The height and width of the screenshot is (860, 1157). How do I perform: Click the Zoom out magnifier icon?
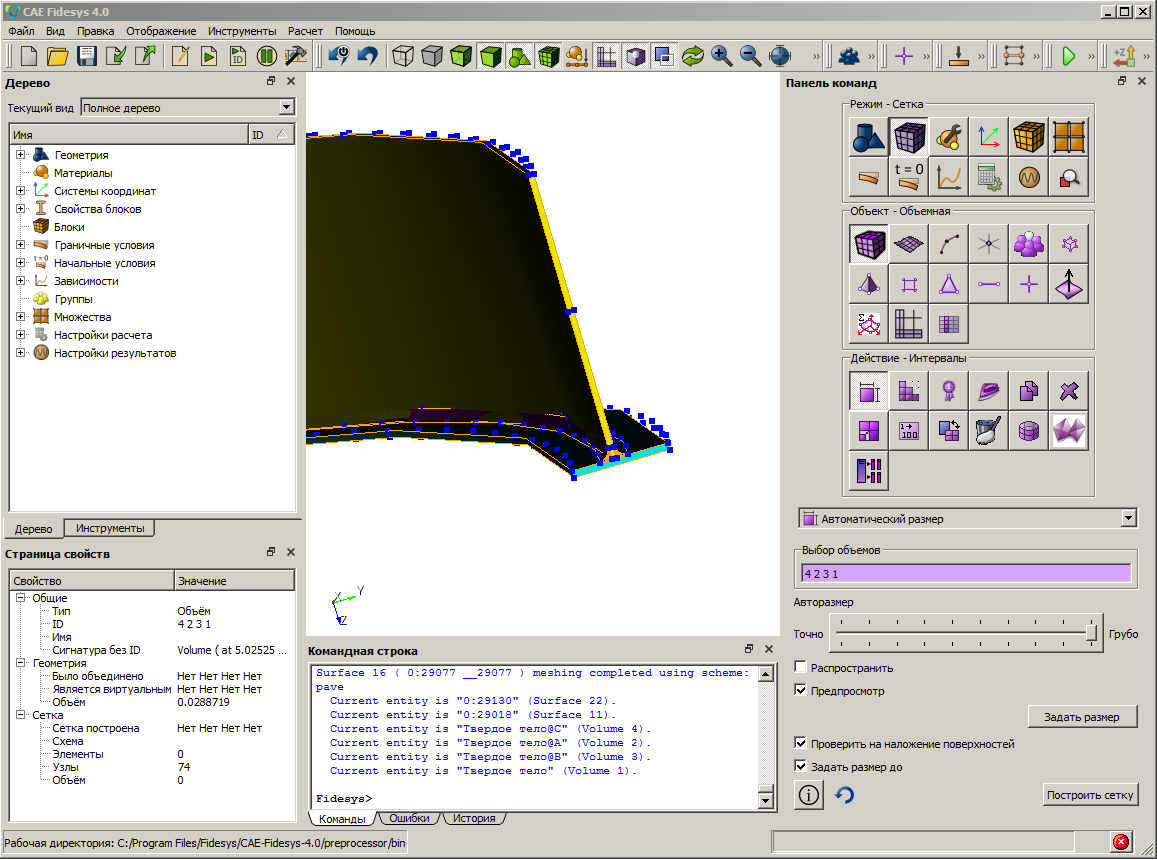tap(750, 56)
